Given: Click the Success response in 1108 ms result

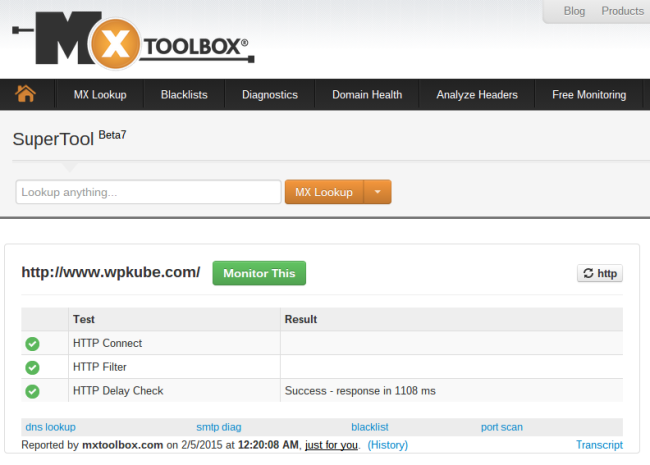Looking at the screenshot, I should coord(360,391).
